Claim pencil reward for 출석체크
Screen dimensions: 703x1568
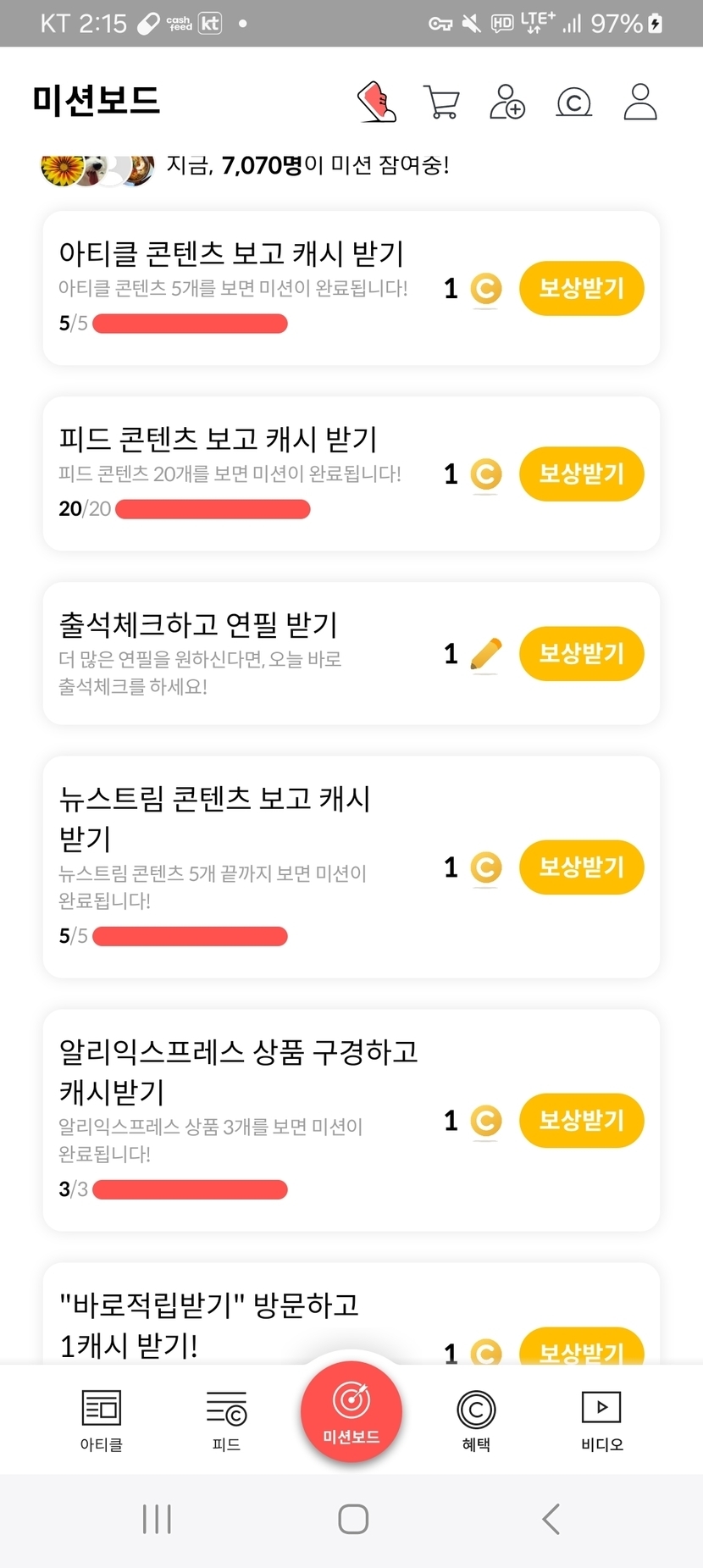(581, 654)
